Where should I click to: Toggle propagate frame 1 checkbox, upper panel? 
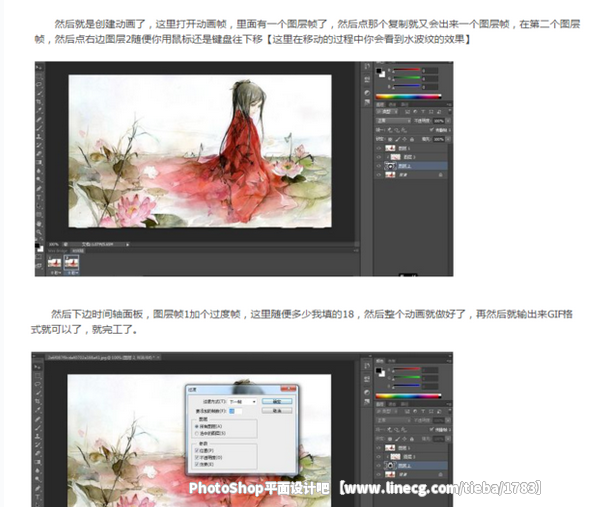click(x=431, y=129)
